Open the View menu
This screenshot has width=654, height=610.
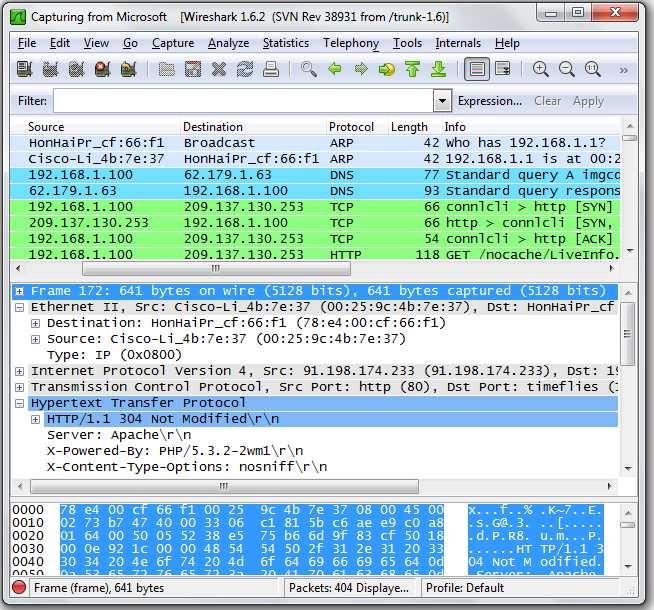pos(96,43)
